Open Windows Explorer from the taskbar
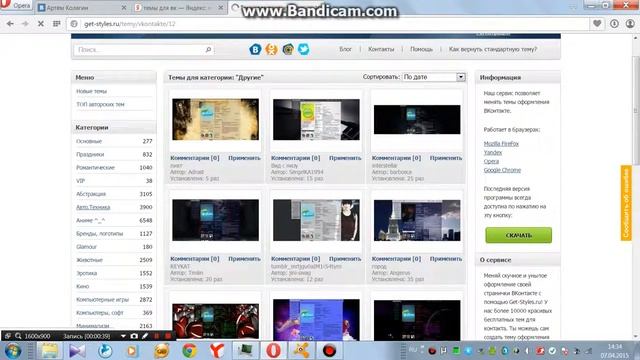 click(x=49, y=351)
